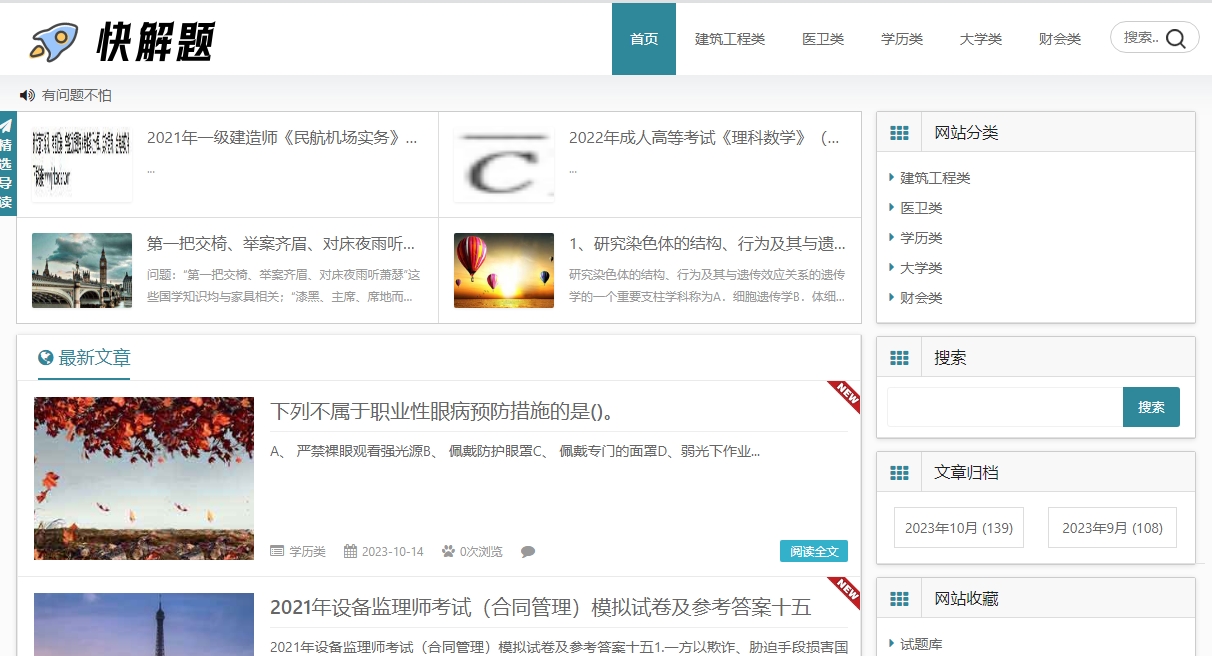Click the calendar icon beside 2023-10-14
This screenshot has height=656, width=1212.
point(350,551)
